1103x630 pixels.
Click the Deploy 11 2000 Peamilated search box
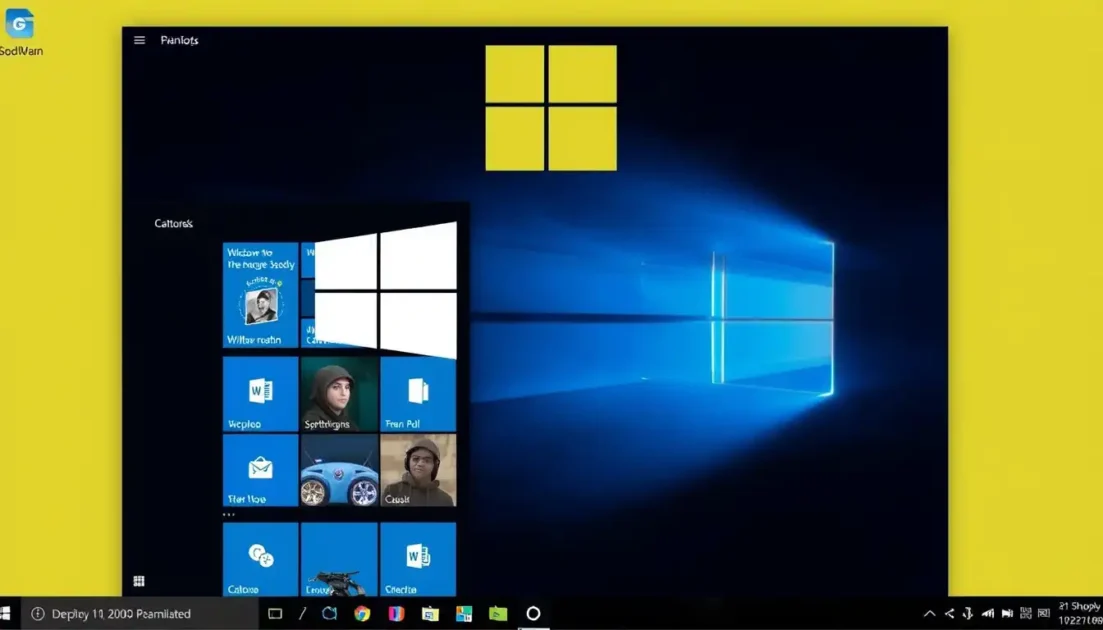click(141, 614)
